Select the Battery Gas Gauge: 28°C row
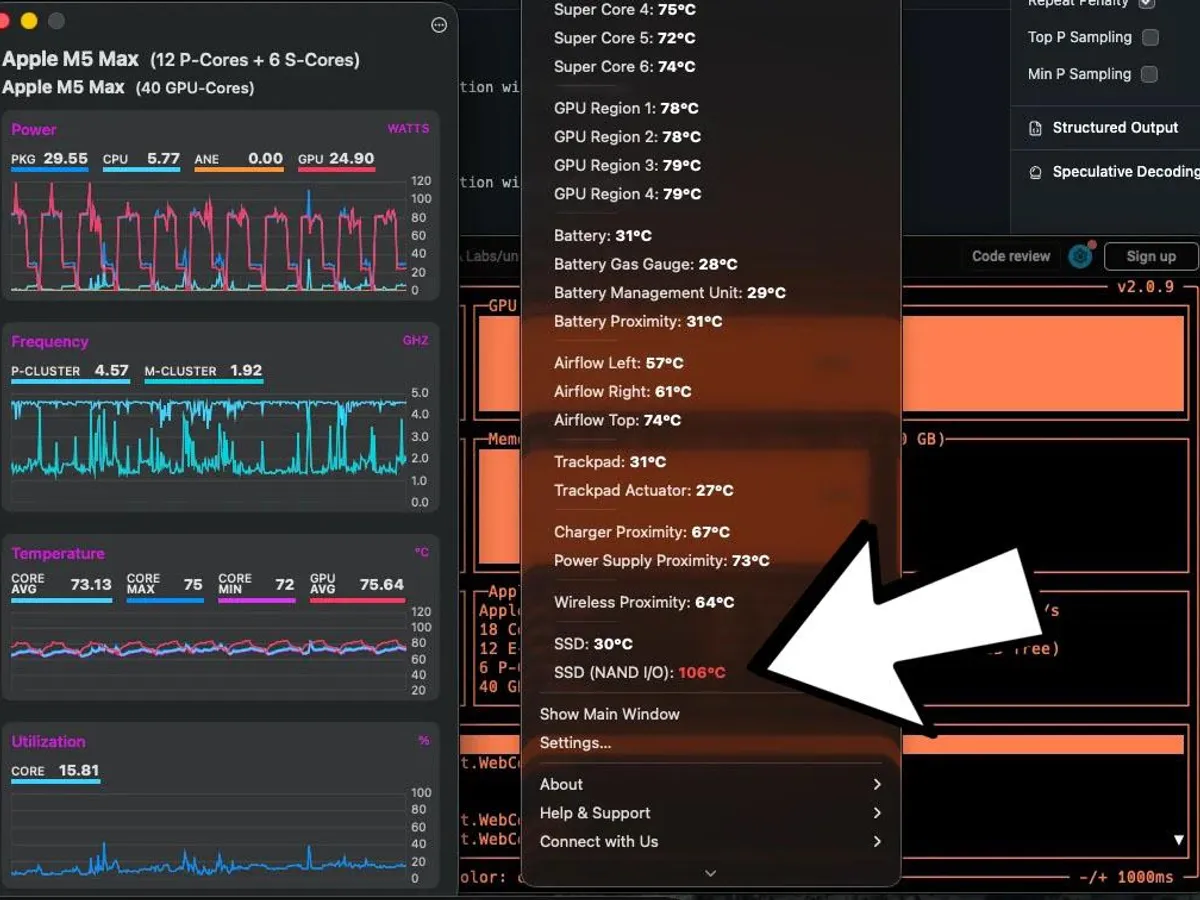Viewport: 1200px width, 900px height. (x=646, y=265)
